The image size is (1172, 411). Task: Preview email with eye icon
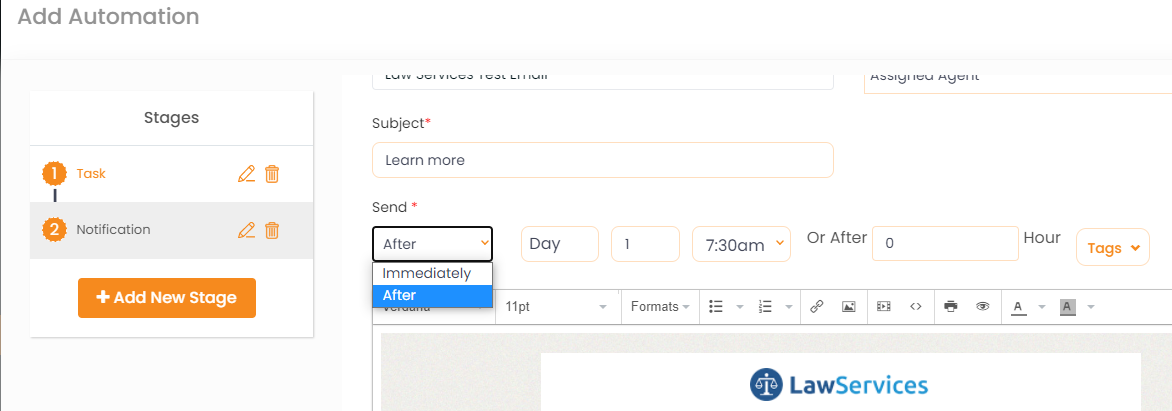982,306
